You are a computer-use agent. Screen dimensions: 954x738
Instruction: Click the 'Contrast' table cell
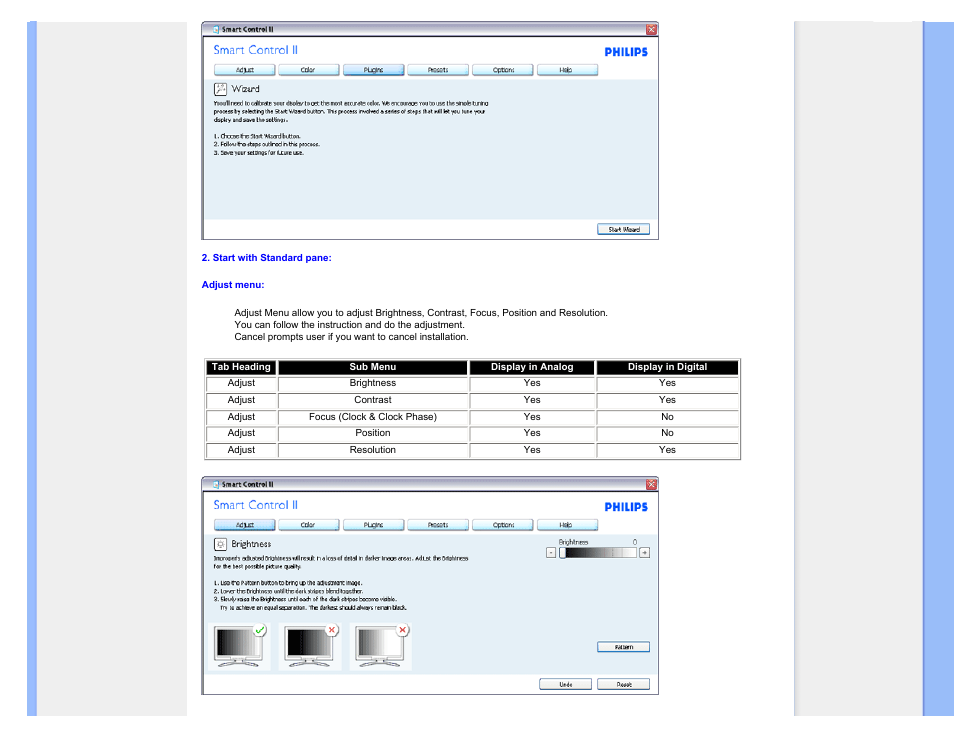373,400
